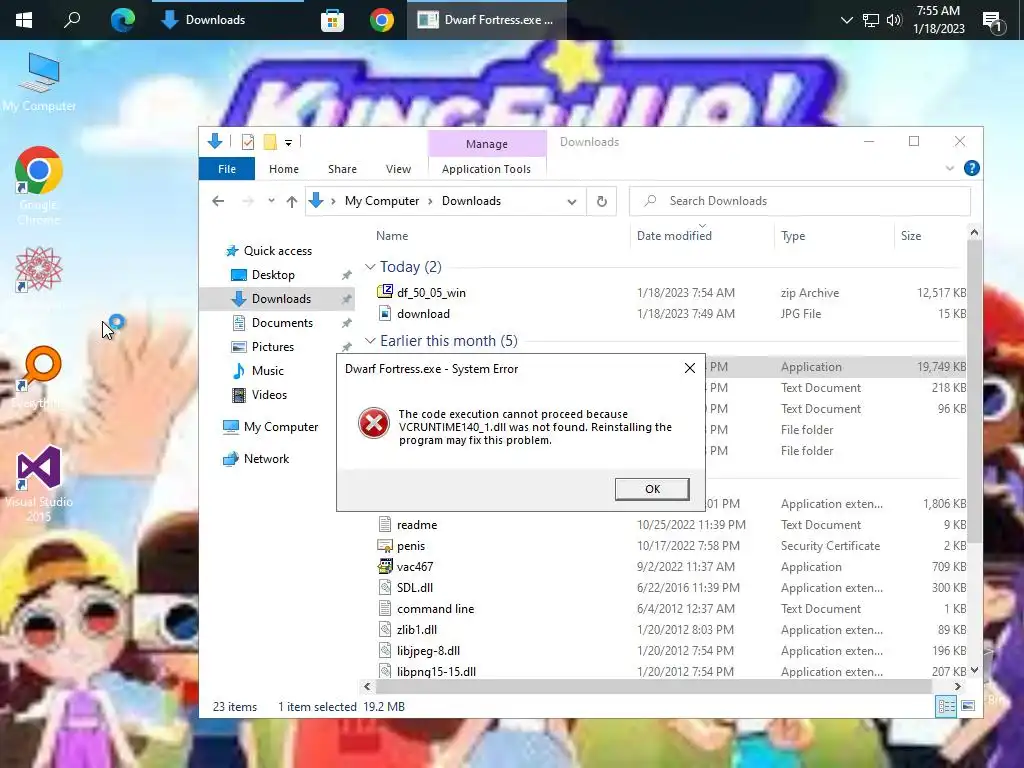Screen dimensions: 1024x768
Task: Sort by Size column
Action: 911,236
